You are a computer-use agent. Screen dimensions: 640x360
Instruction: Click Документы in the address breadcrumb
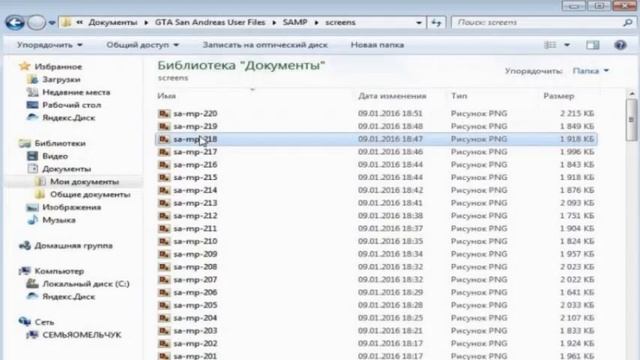coord(113,22)
